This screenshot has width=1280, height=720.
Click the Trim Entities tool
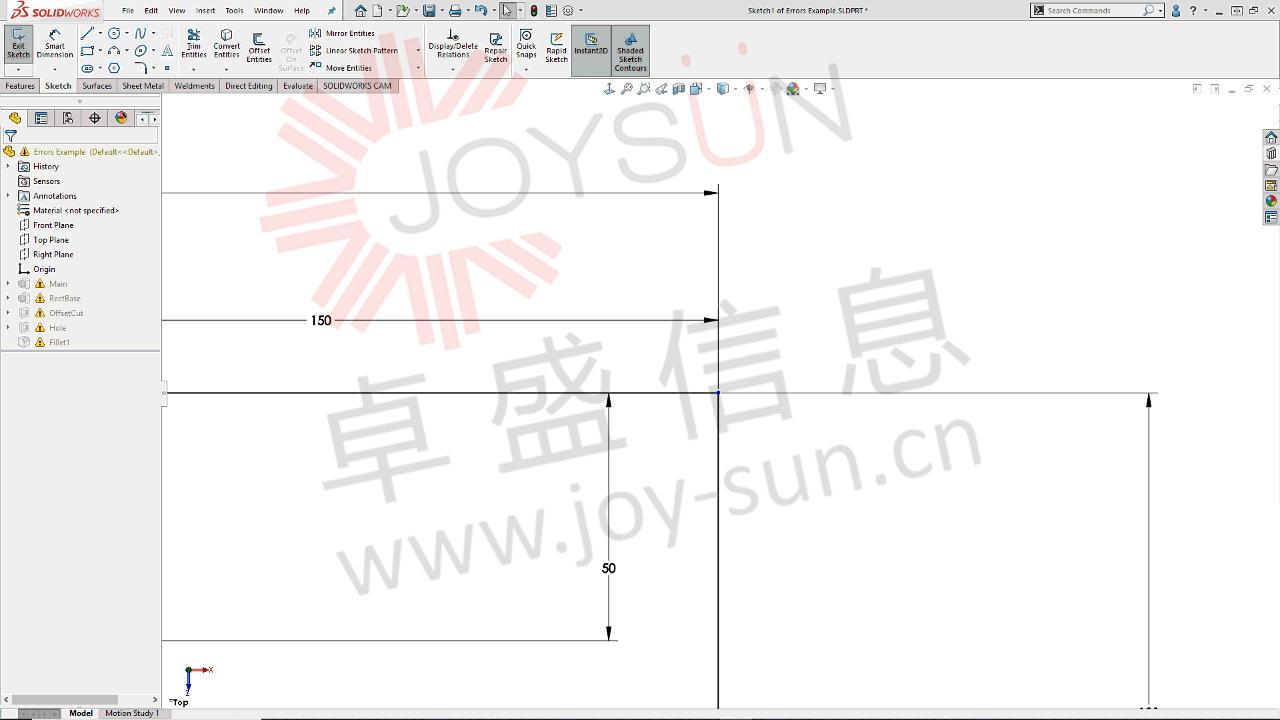(194, 44)
